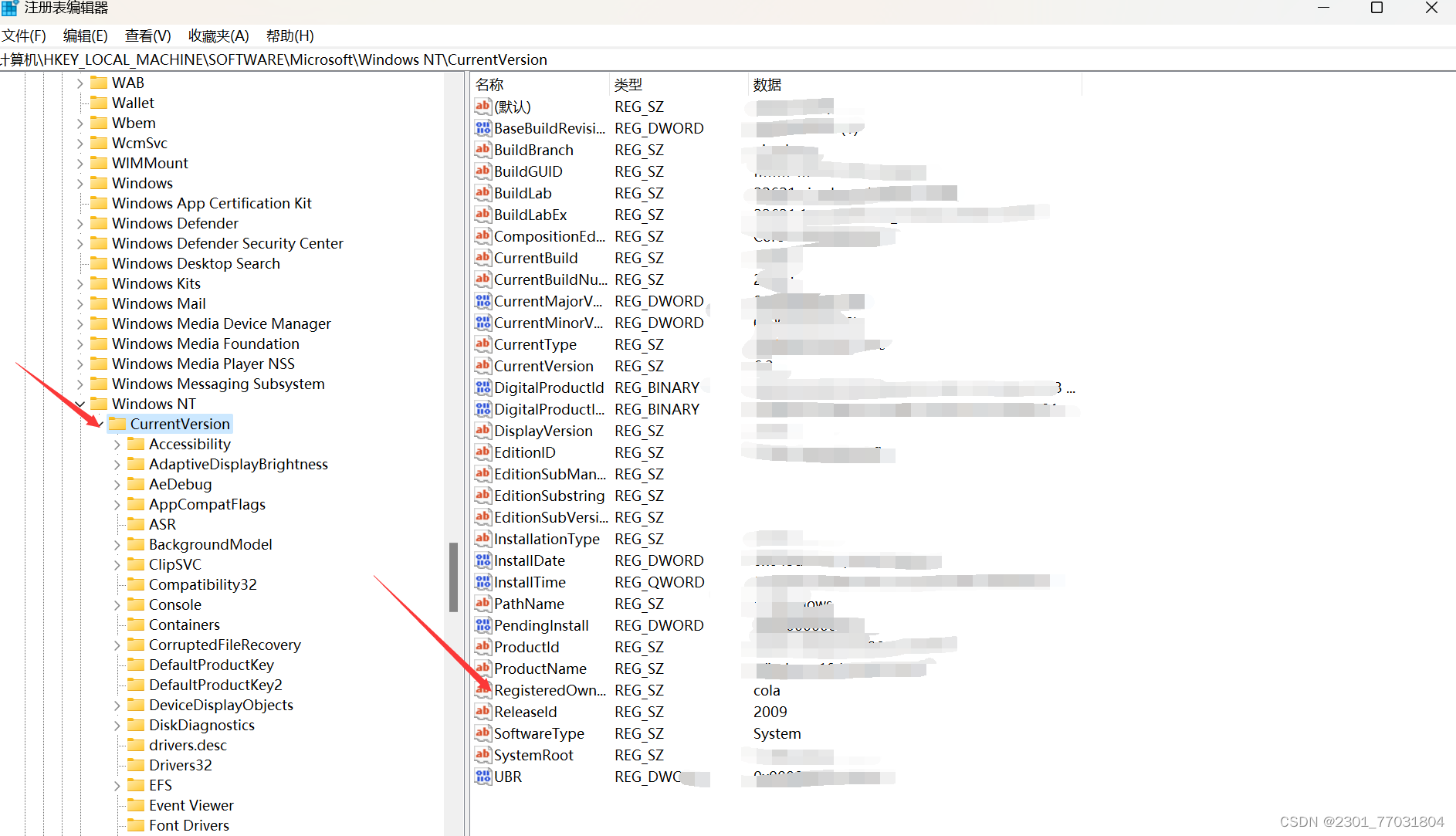1456x836 pixels.
Task: Sort by the 类型 column header
Action: coord(679,84)
